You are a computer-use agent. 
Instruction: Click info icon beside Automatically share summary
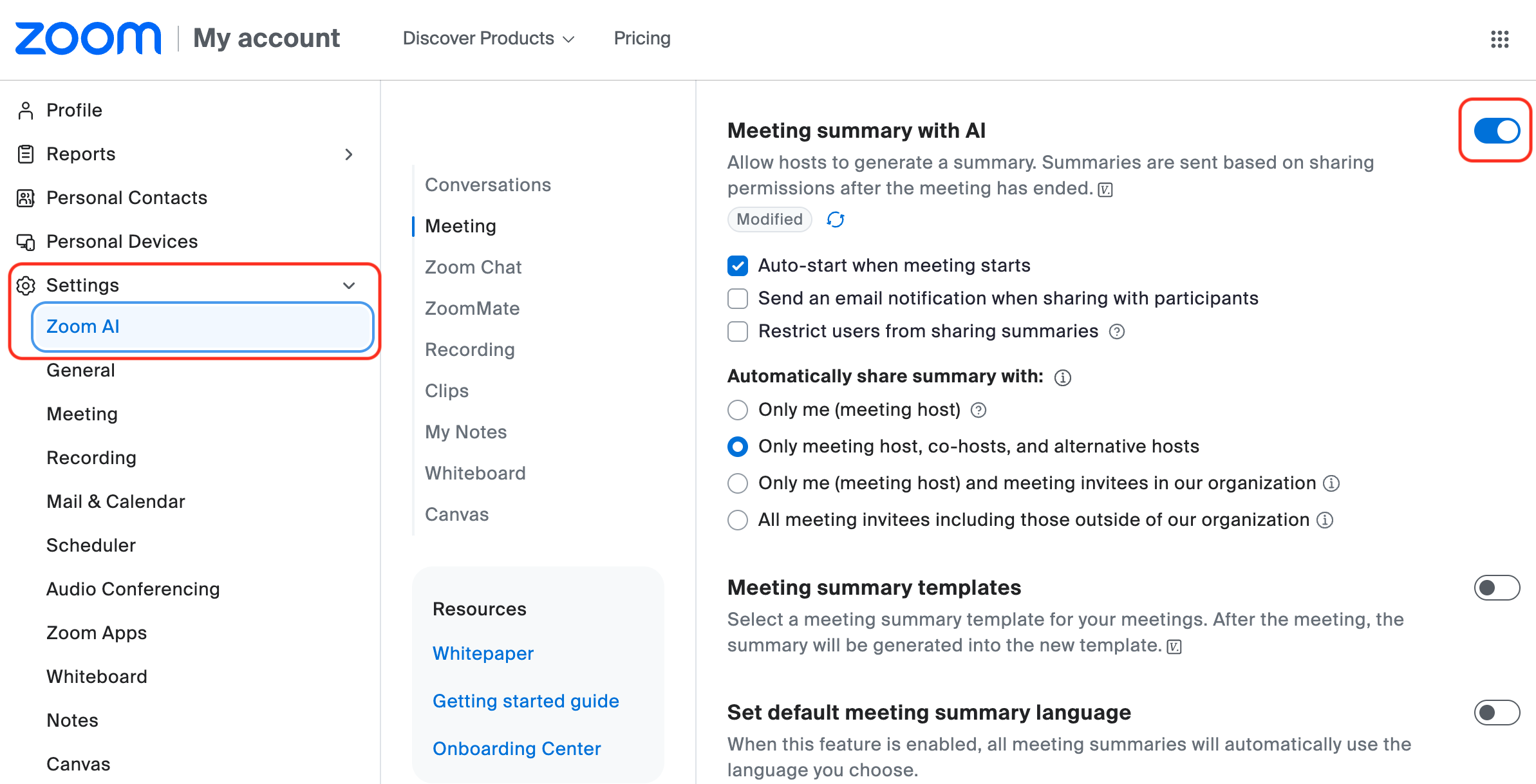tap(1063, 377)
